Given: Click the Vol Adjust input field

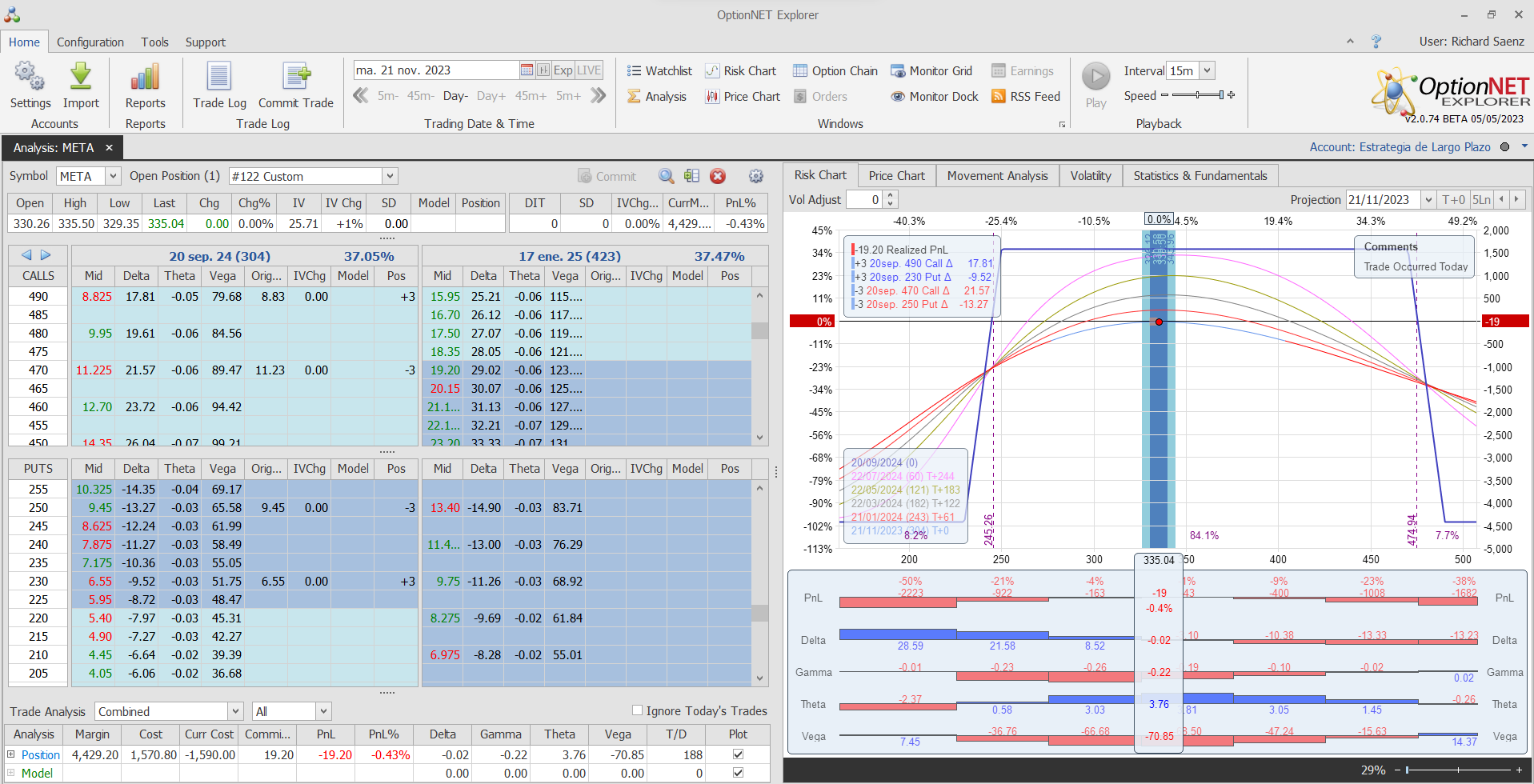Looking at the screenshot, I should click(x=864, y=199).
